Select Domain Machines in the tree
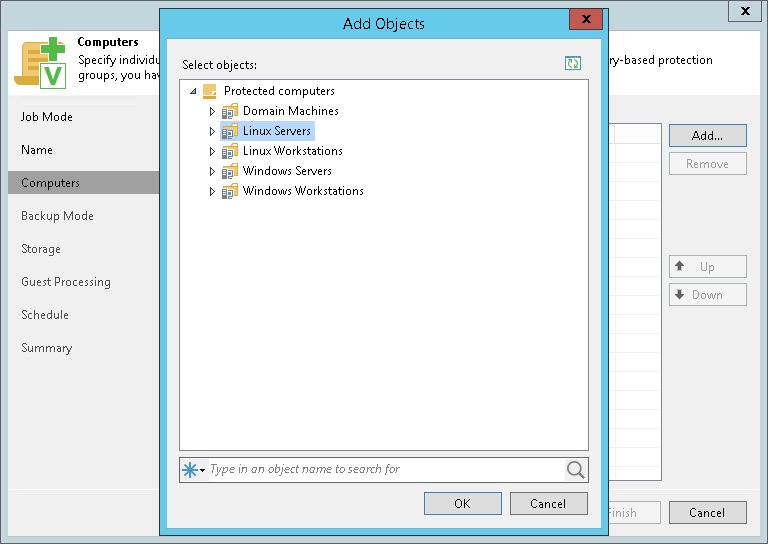The width and height of the screenshot is (768, 544). point(290,111)
